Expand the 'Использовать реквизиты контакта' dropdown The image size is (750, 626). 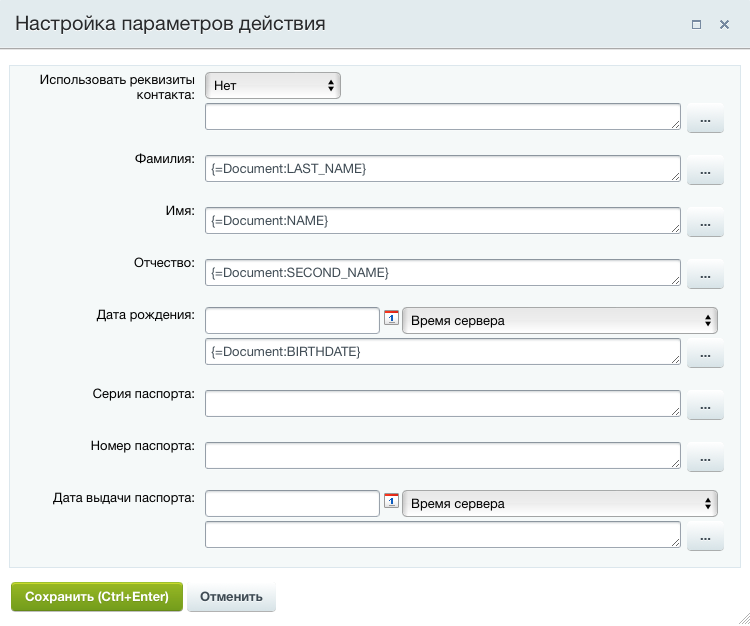[x=273, y=86]
